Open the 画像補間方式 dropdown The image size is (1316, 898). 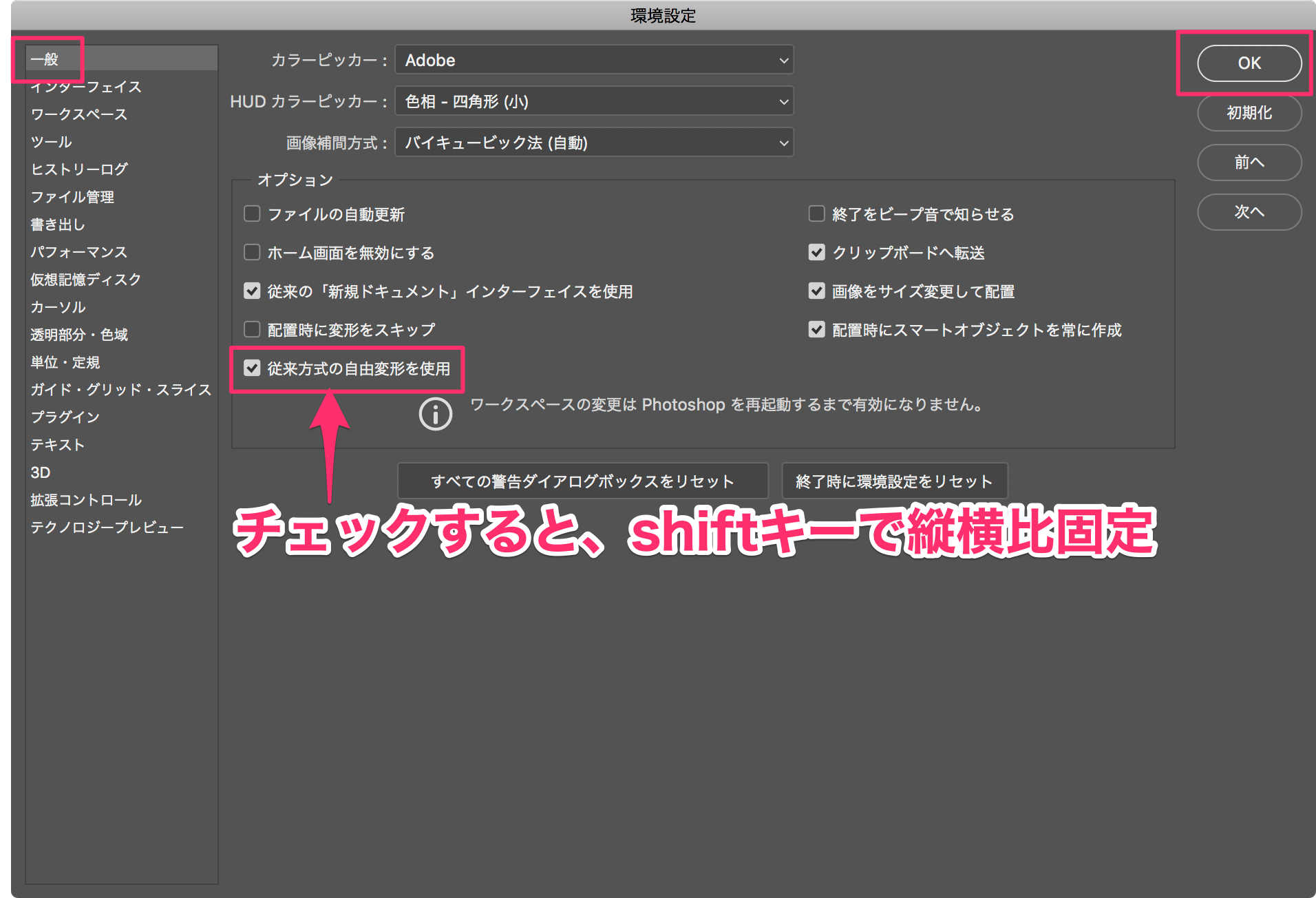tap(594, 143)
